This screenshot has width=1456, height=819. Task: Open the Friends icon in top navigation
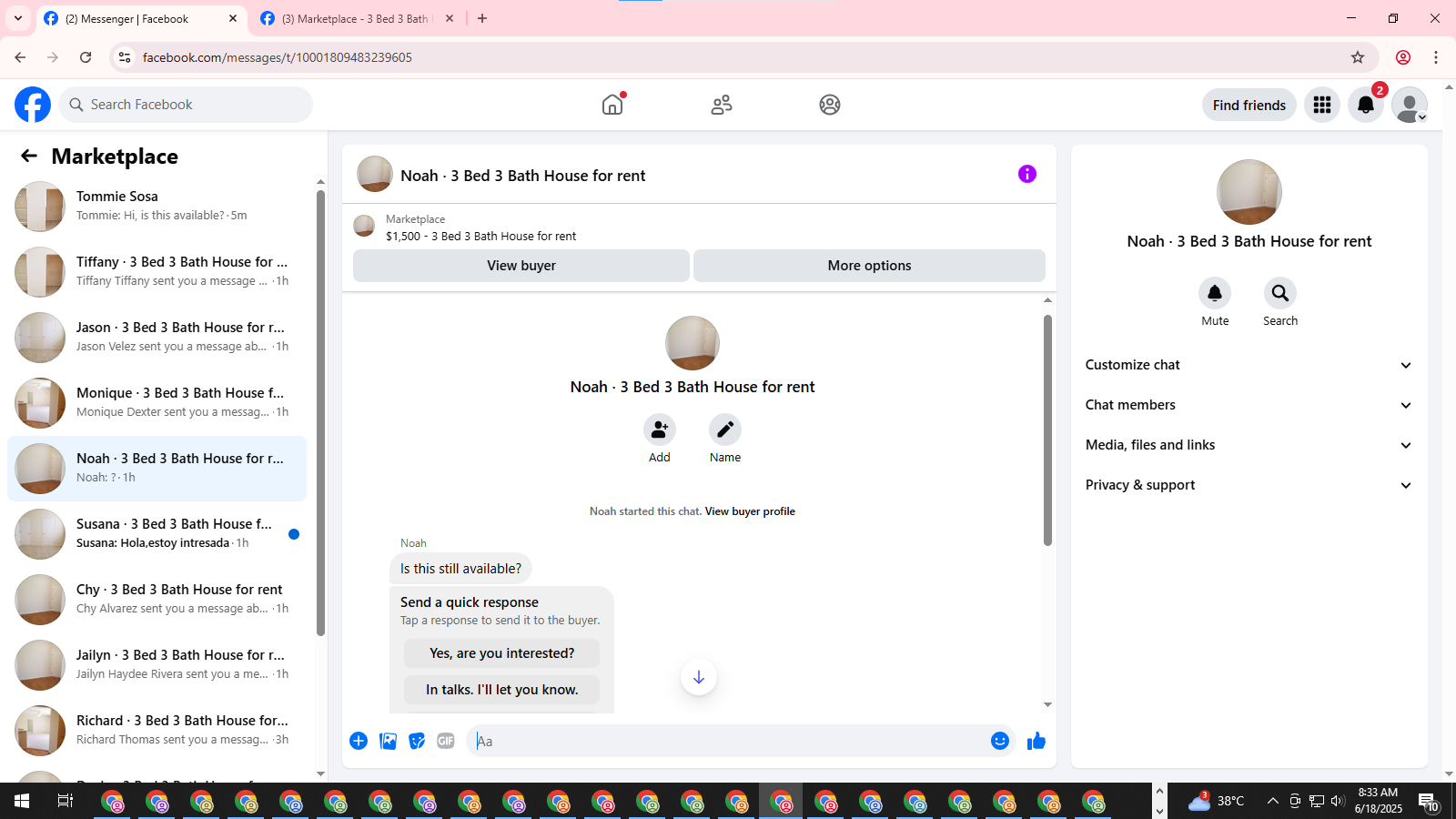722,105
